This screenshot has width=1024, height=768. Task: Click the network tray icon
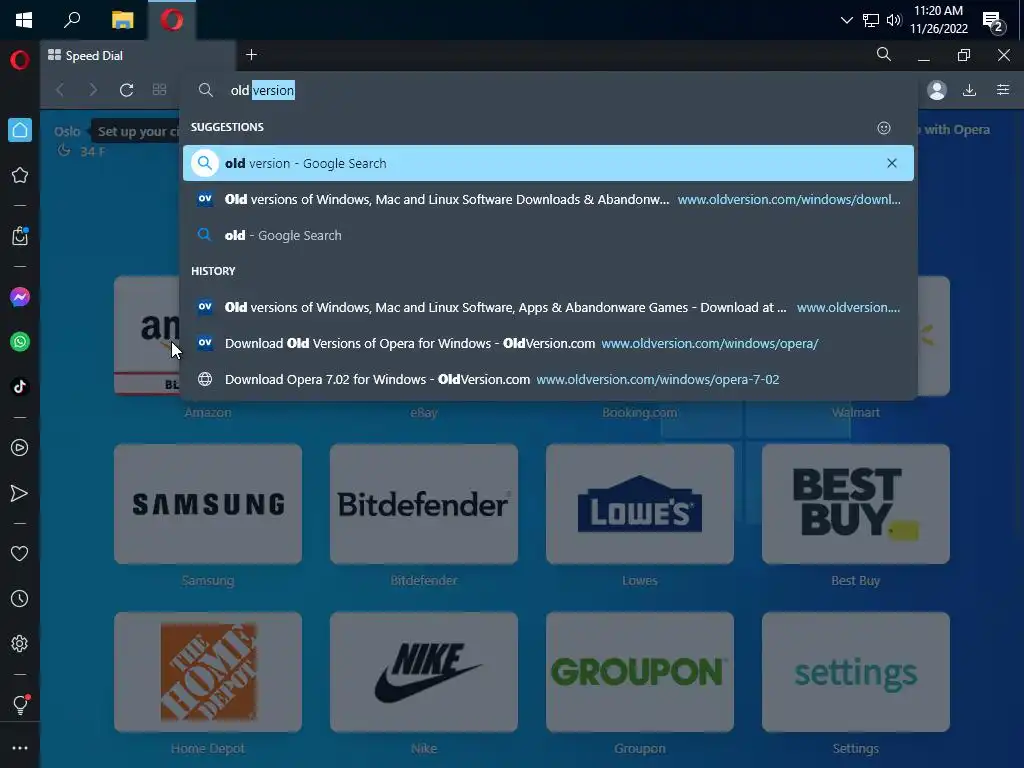871,20
